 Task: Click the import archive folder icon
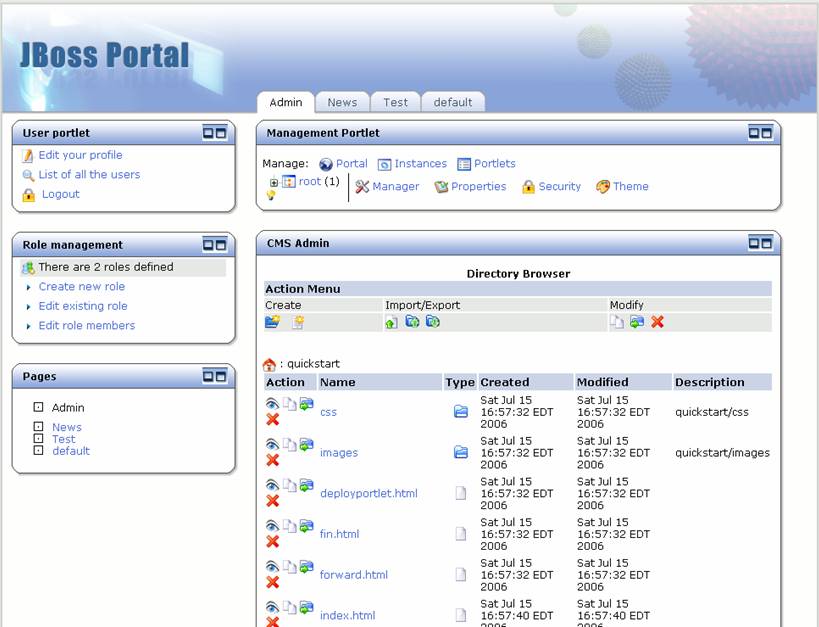pos(412,322)
